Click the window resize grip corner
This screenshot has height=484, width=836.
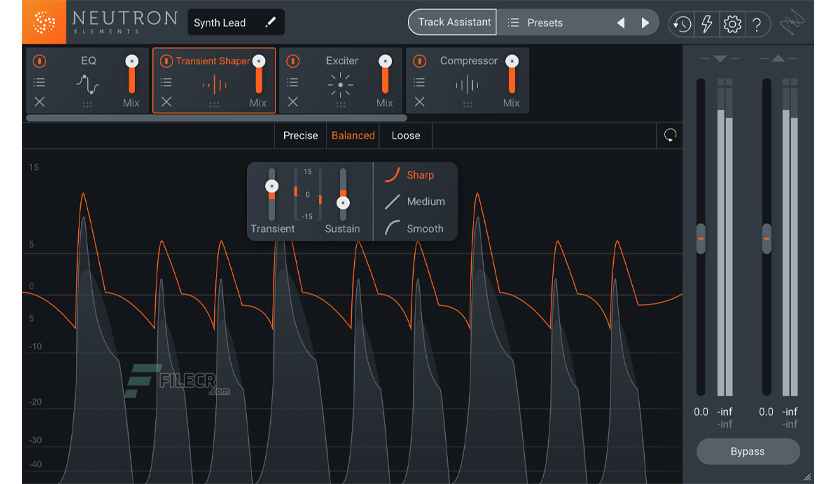[808, 477]
